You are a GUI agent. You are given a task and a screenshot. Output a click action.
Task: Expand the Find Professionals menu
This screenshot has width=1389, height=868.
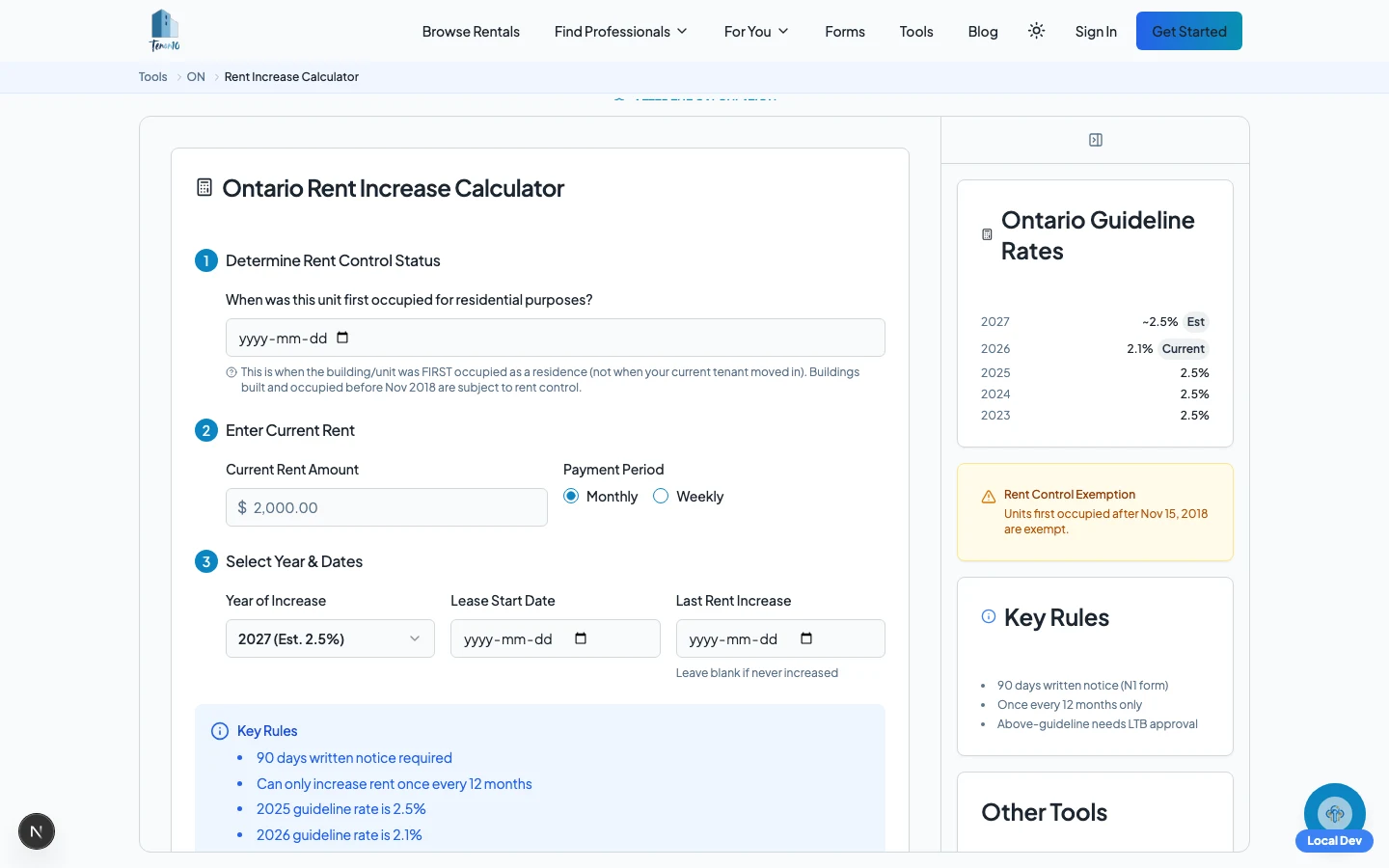(621, 31)
